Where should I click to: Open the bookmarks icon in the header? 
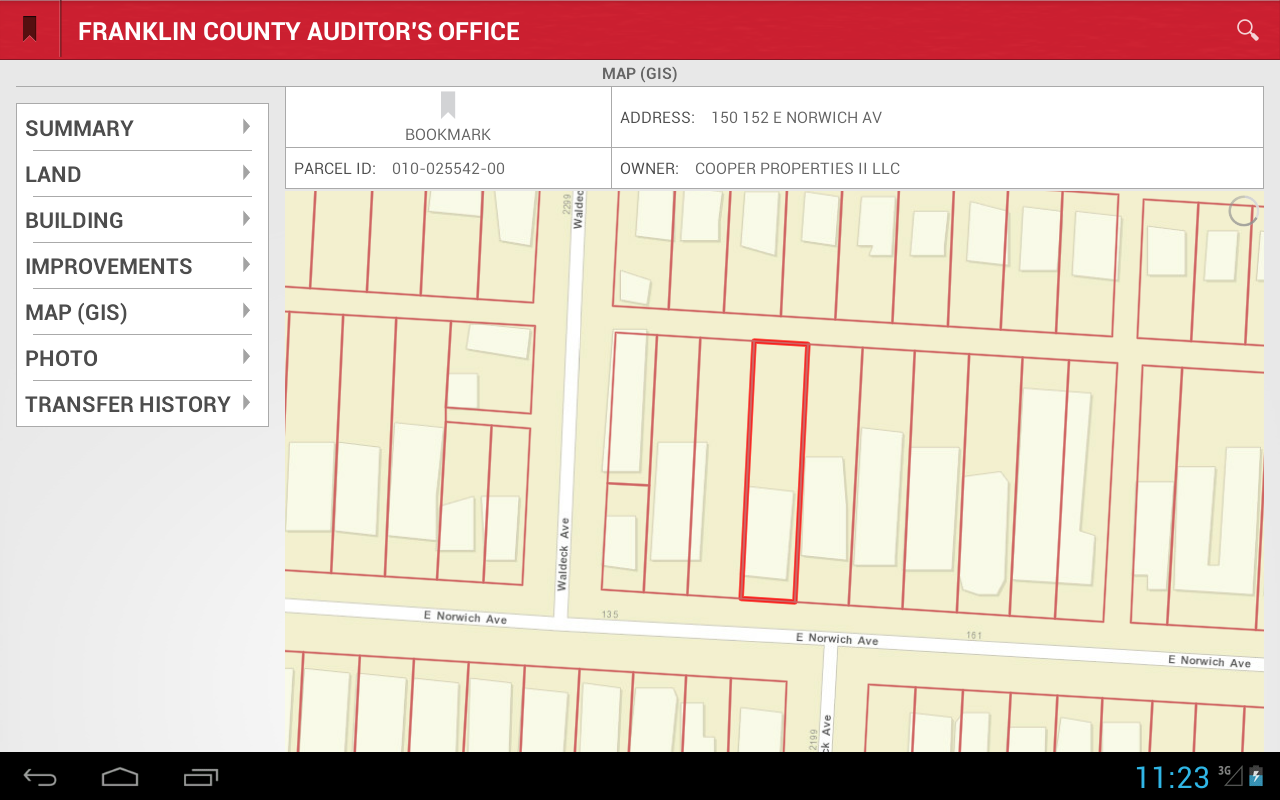coord(30,30)
